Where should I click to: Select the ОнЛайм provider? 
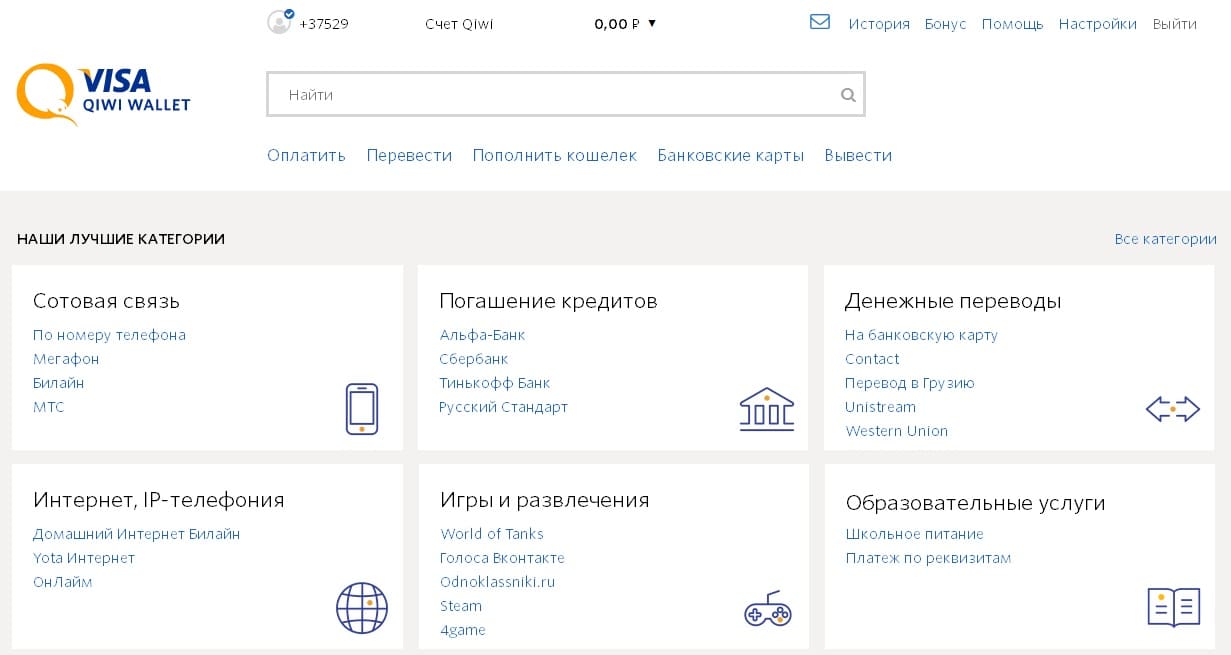(63, 582)
